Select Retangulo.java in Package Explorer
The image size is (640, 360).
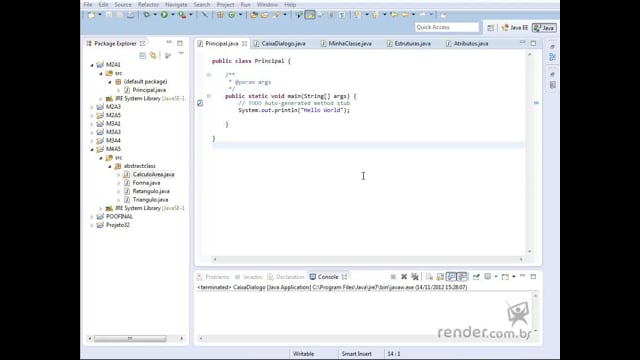(151, 191)
